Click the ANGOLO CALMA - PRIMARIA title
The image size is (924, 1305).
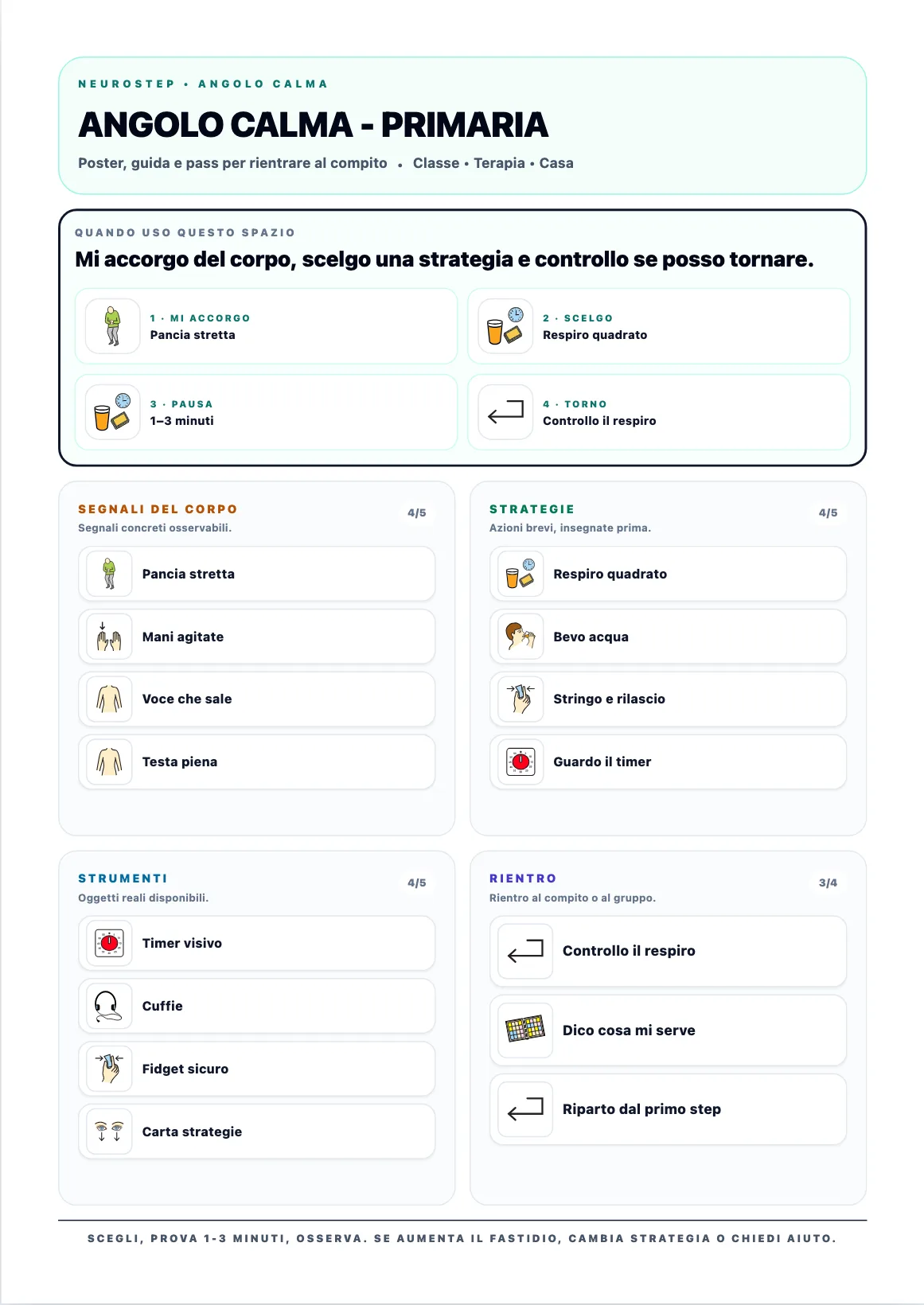[313, 125]
